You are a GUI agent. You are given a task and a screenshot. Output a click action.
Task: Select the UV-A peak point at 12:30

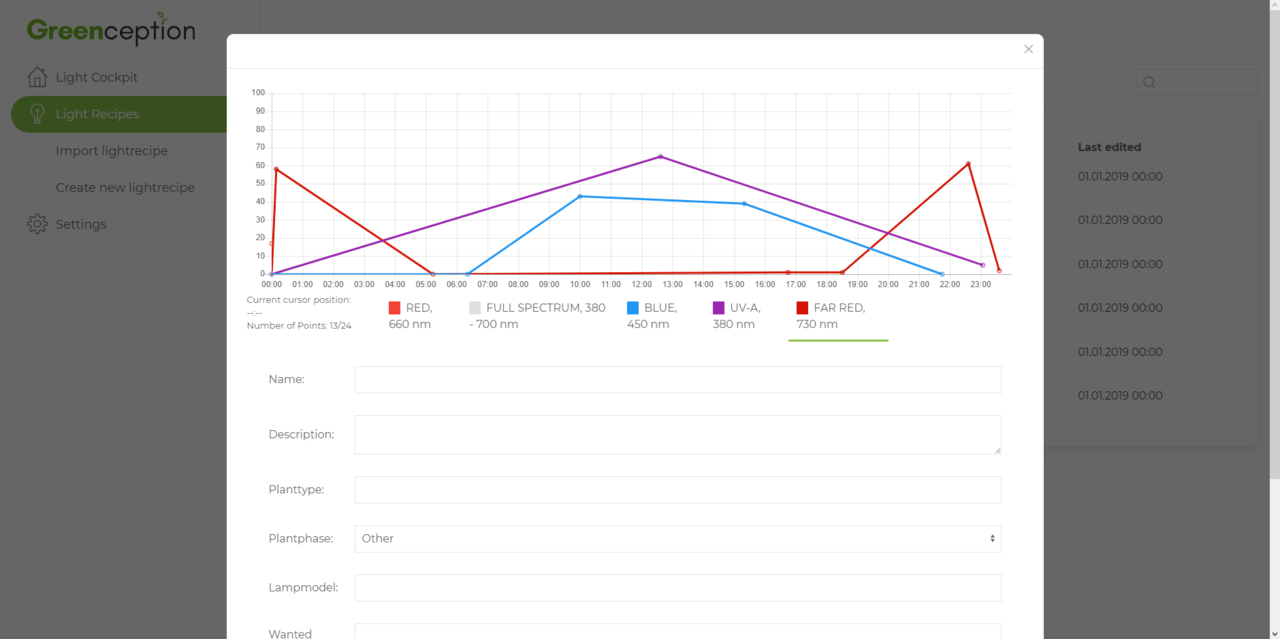click(x=660, y=156)
